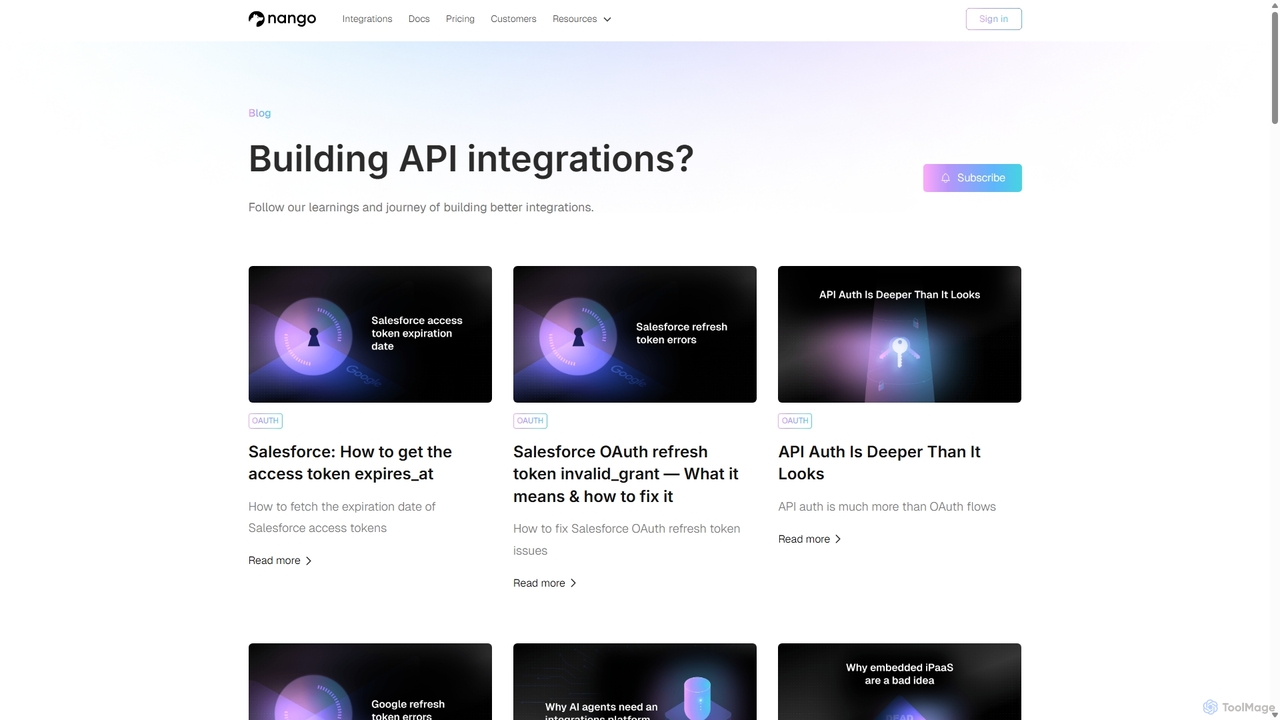This screenshot has height=720, width=1280.
Task: Open the 'Salesforce: How to get the access token expires_at' title
Action: tap(350, 463)
